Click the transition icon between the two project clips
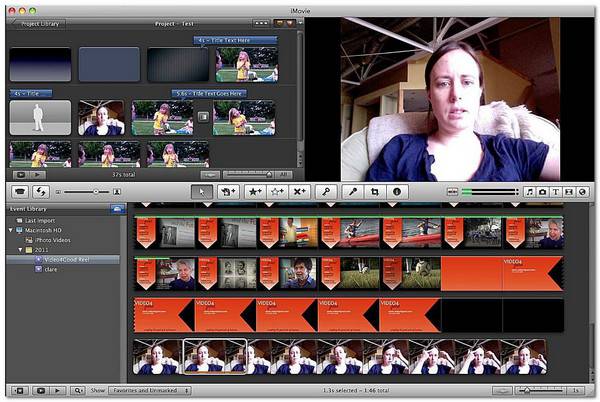 pyautogui.click(x=203, y=117)
